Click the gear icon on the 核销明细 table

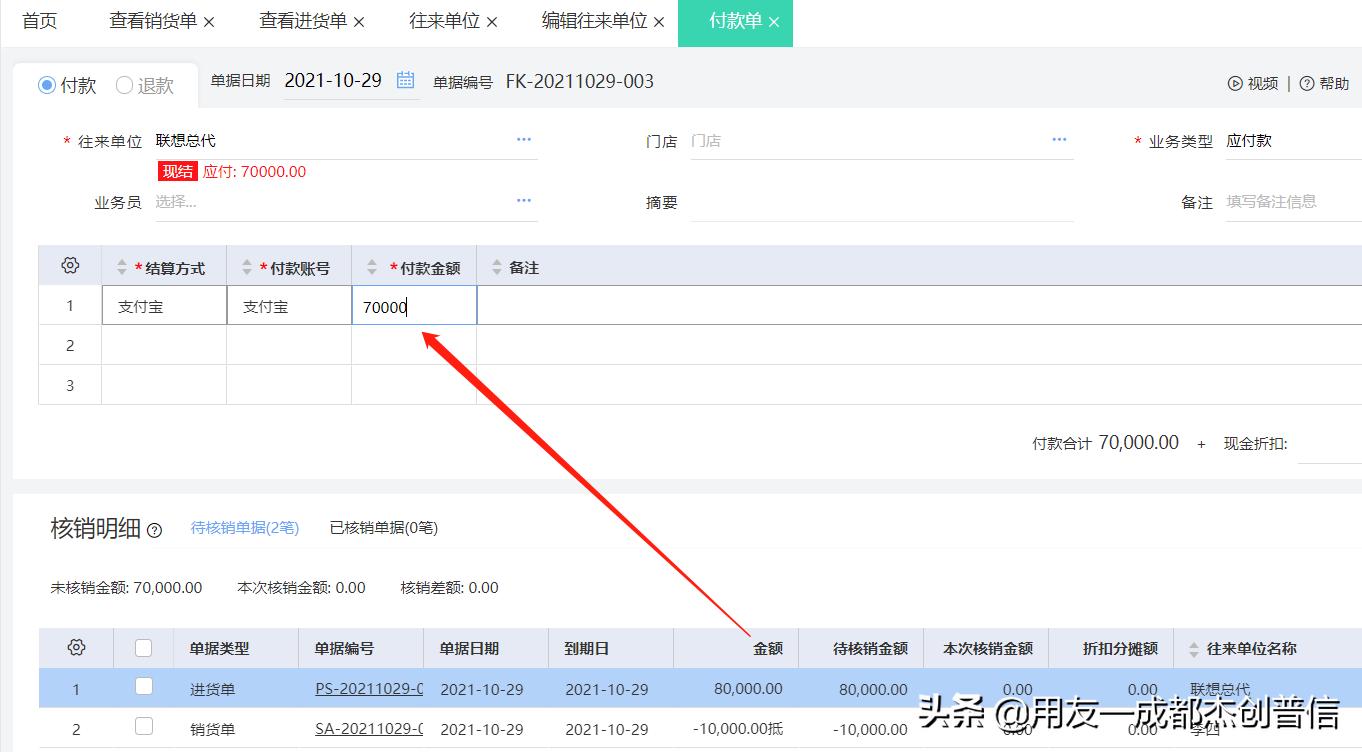pyautogui.click(x=75, y=648)
